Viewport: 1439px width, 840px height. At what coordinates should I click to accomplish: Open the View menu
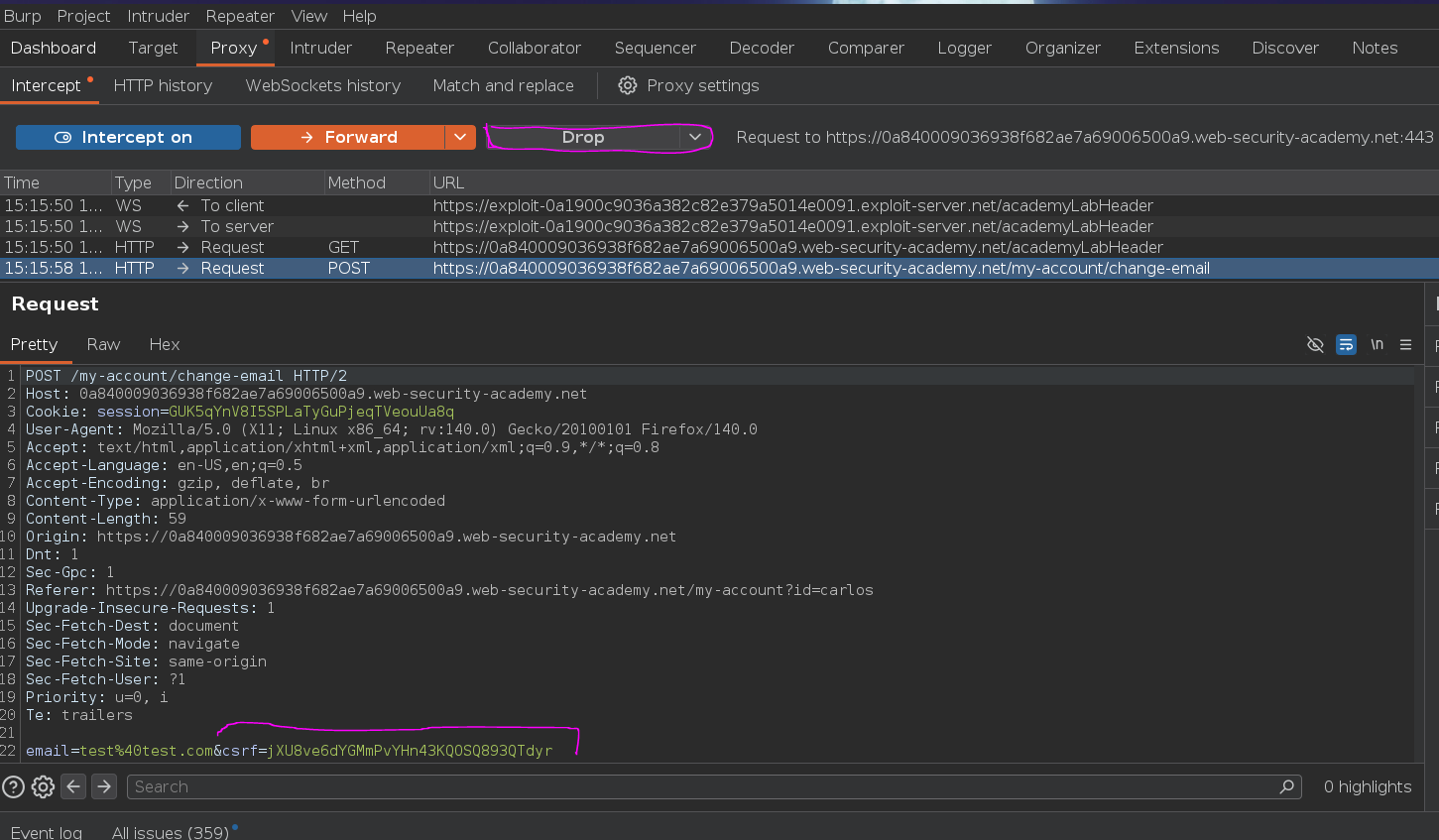point(308,16)
